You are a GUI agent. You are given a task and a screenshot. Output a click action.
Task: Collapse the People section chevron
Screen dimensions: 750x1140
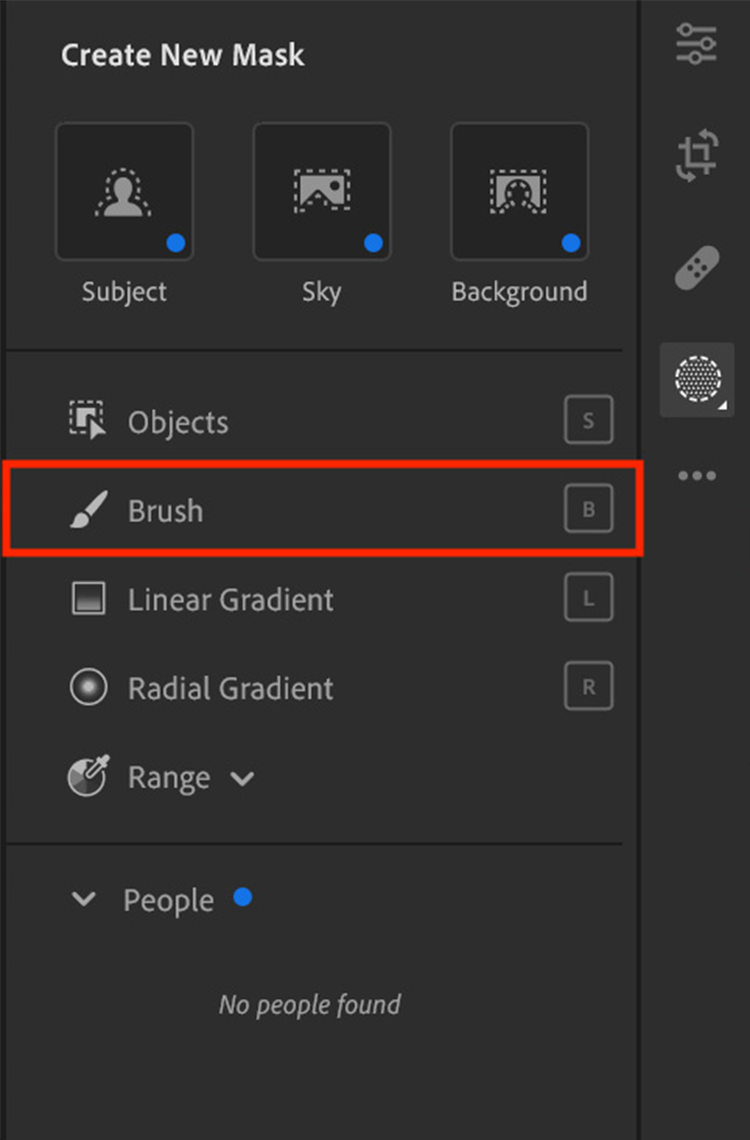[84, 899]
